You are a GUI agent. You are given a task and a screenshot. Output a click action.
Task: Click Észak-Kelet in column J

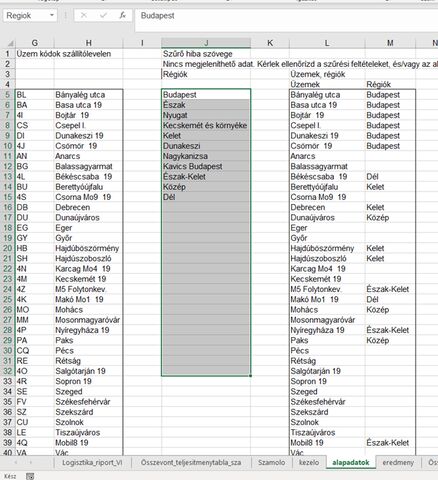pyautogui.click(x=206, y=177)
